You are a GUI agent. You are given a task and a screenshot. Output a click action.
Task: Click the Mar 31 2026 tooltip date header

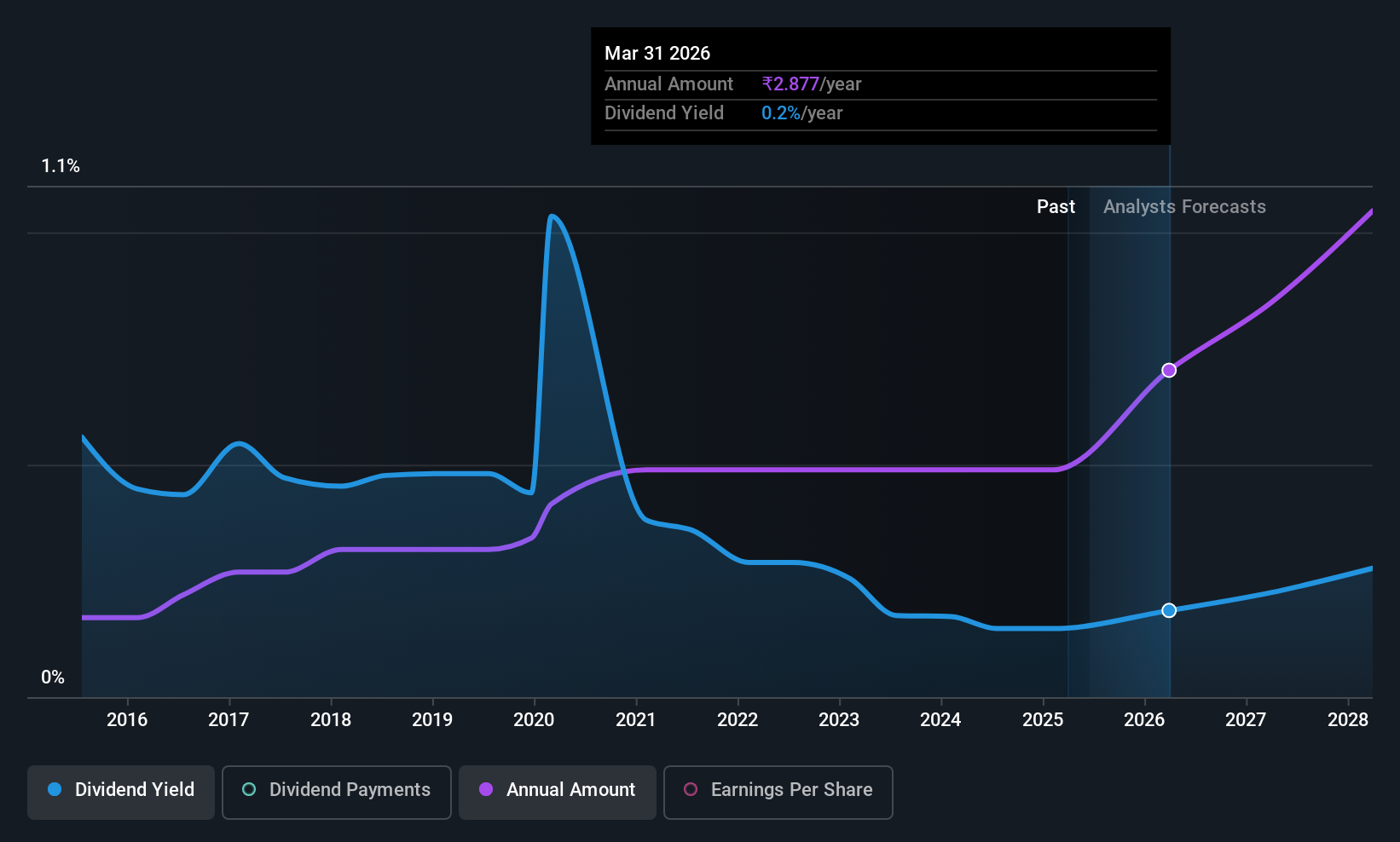point(657,54)
